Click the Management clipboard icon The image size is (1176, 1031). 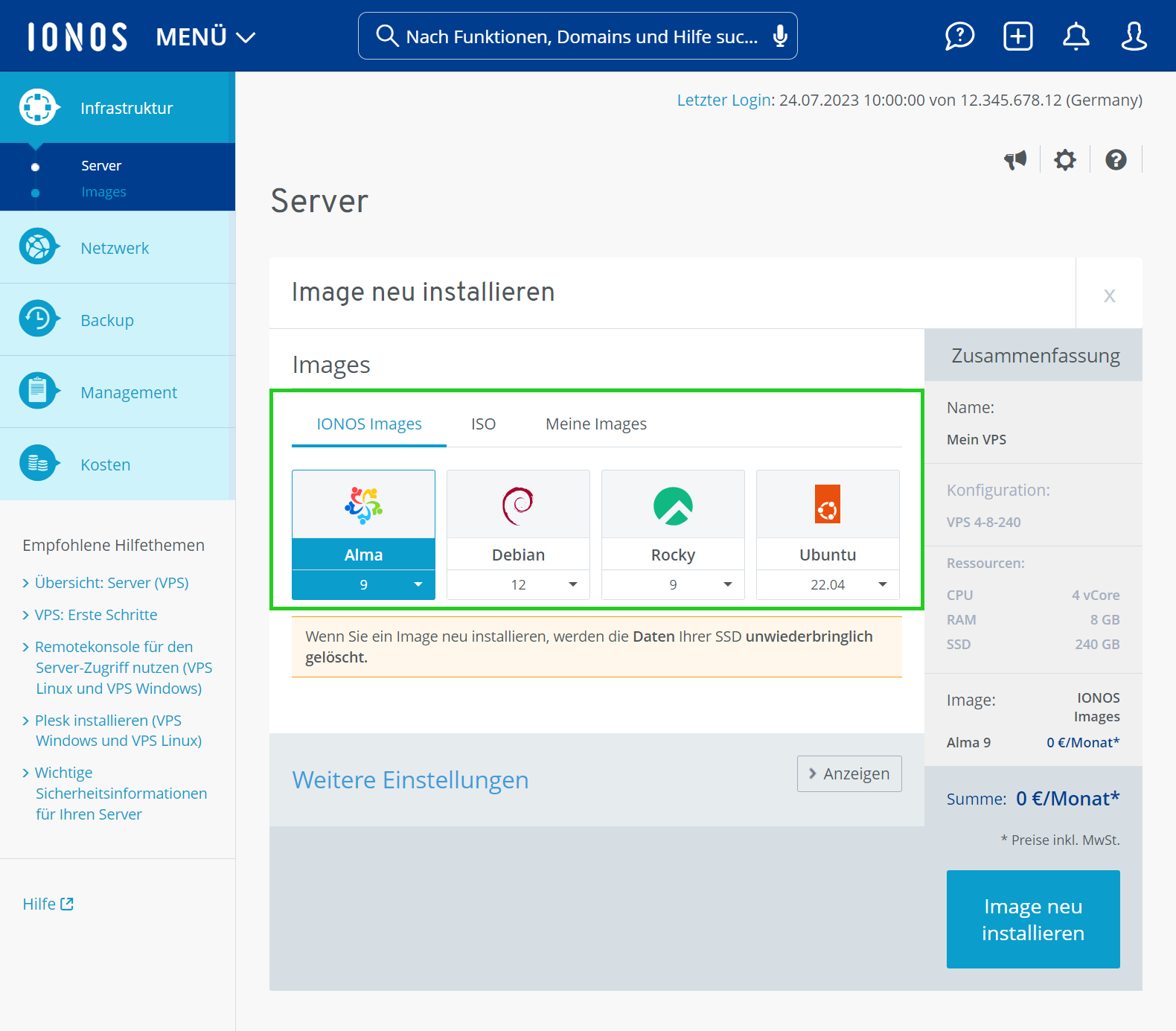38,391
